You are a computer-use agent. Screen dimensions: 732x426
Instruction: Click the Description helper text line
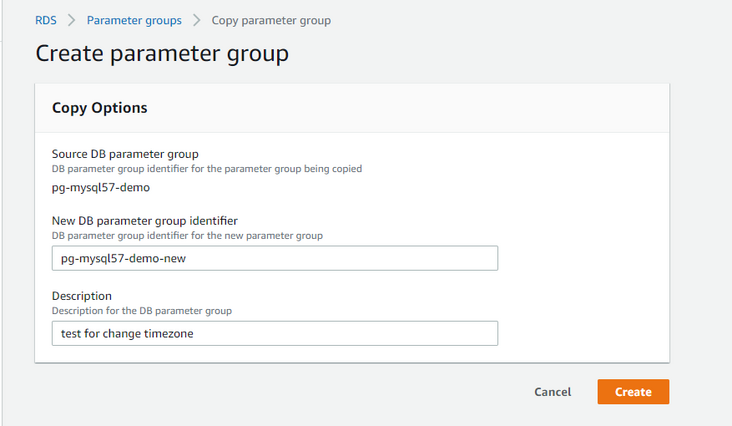tap(141, 311)
